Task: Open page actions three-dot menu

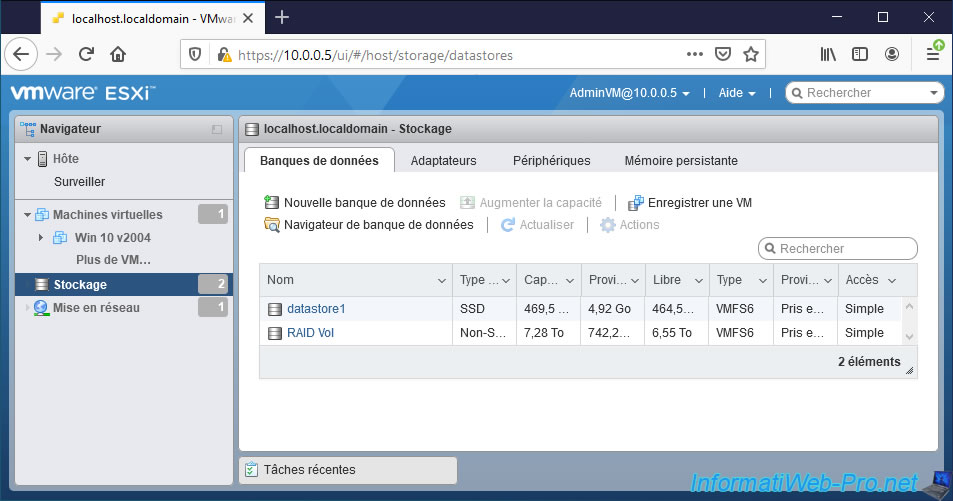Action: (695, 54)
